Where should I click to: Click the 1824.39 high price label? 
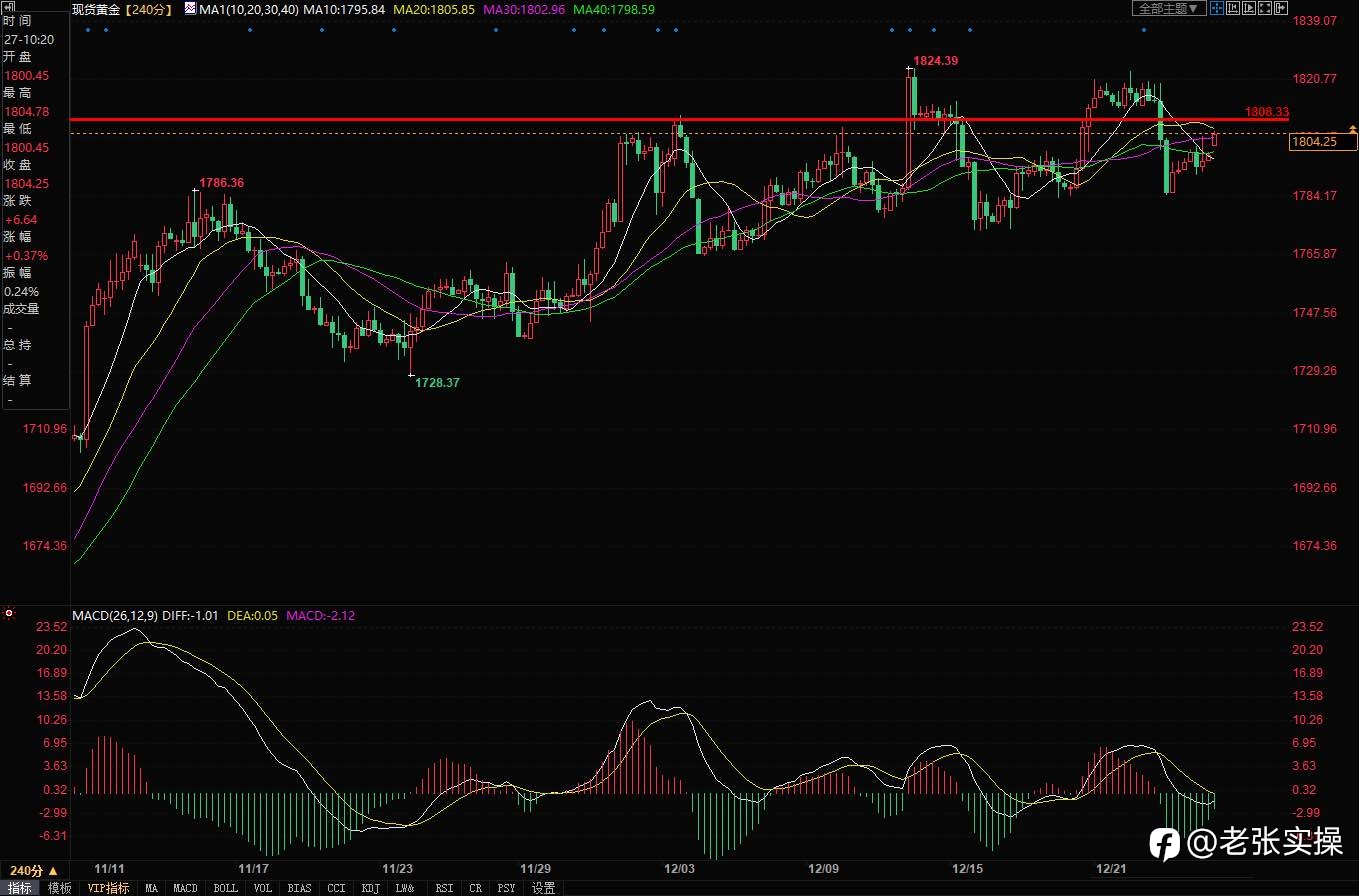point(936,61)
